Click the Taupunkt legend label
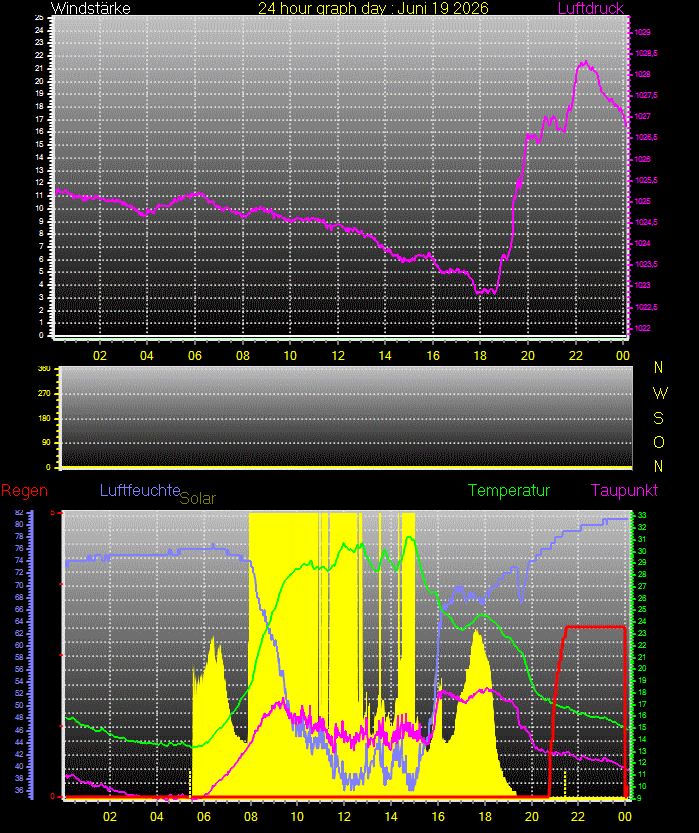This screenshot has height=833, width=699. pyautogui.click(x=624, y=490)
